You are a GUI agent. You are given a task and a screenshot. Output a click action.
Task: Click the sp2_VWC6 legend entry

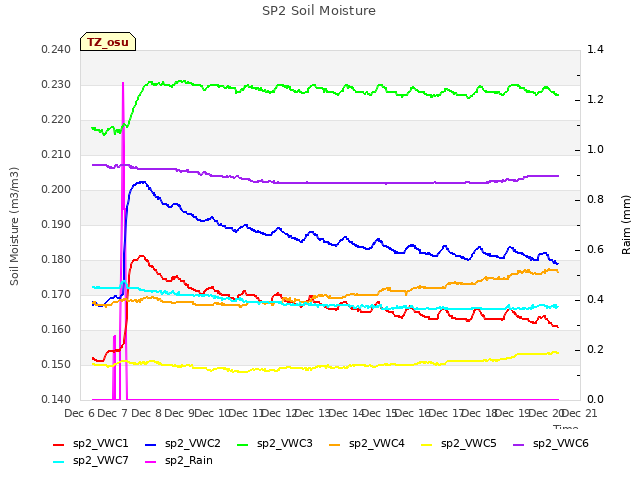[551, 444]
